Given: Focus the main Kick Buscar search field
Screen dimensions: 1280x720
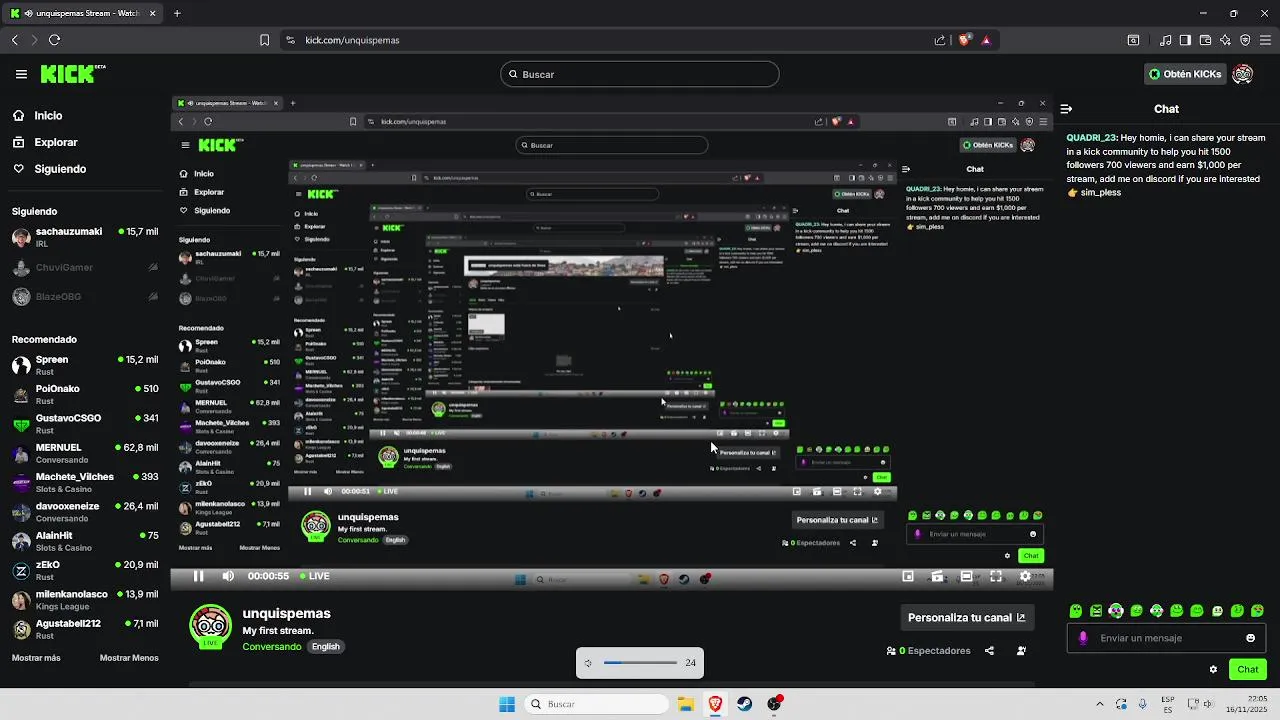Looking at the screenshot, I should pyautogui.click(x=640, y=74).
